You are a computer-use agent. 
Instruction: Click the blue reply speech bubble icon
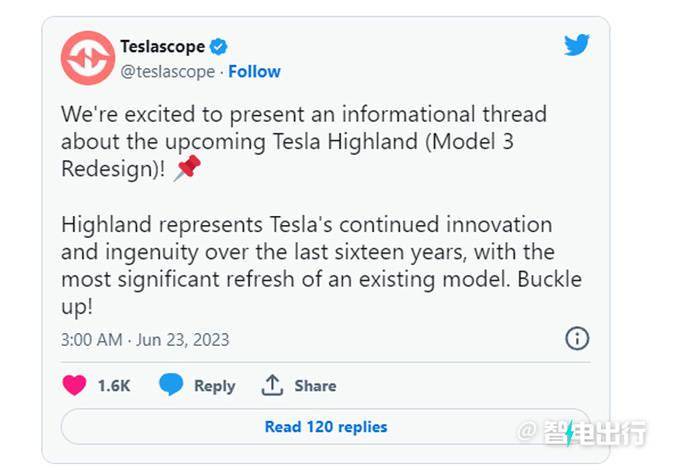coord(172,385)
